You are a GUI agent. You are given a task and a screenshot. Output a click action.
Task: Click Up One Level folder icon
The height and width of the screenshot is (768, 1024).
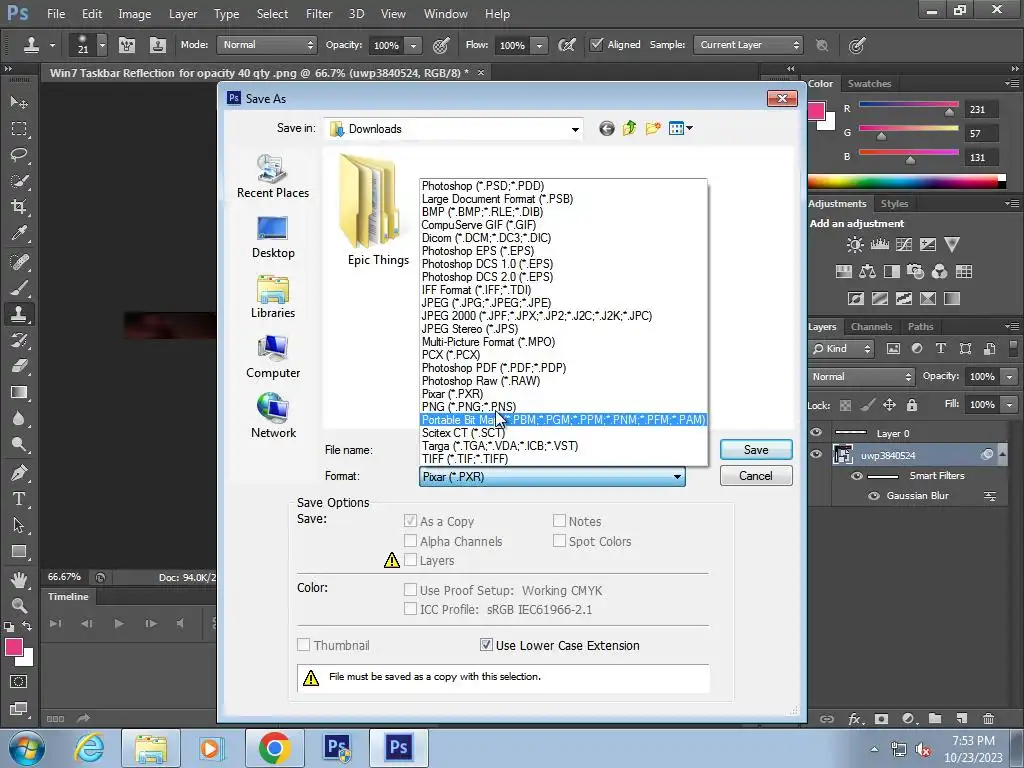pyautogui.click(x=630, y=129)
